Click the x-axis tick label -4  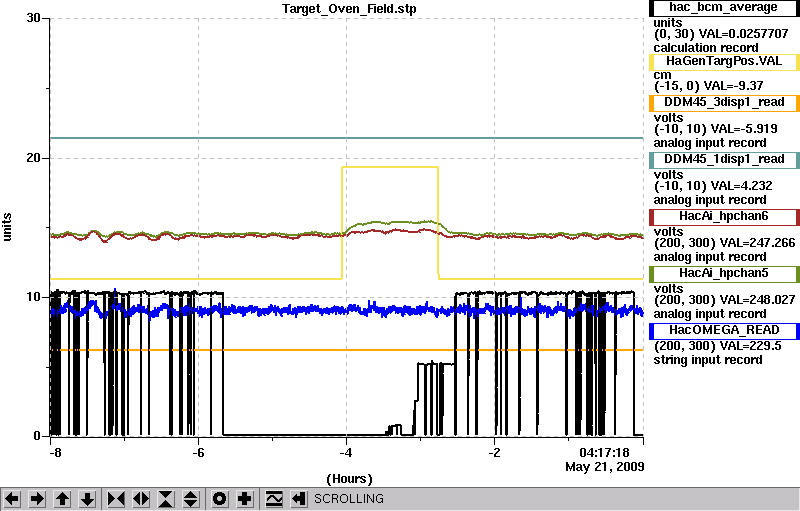[346, 453]
